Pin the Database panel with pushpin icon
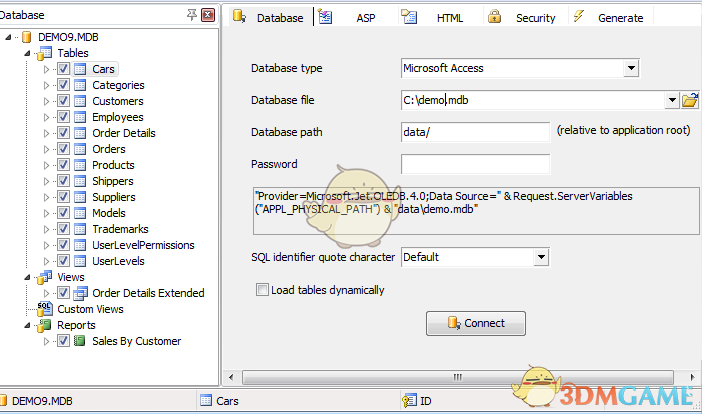704x414 pixels. 192,15
